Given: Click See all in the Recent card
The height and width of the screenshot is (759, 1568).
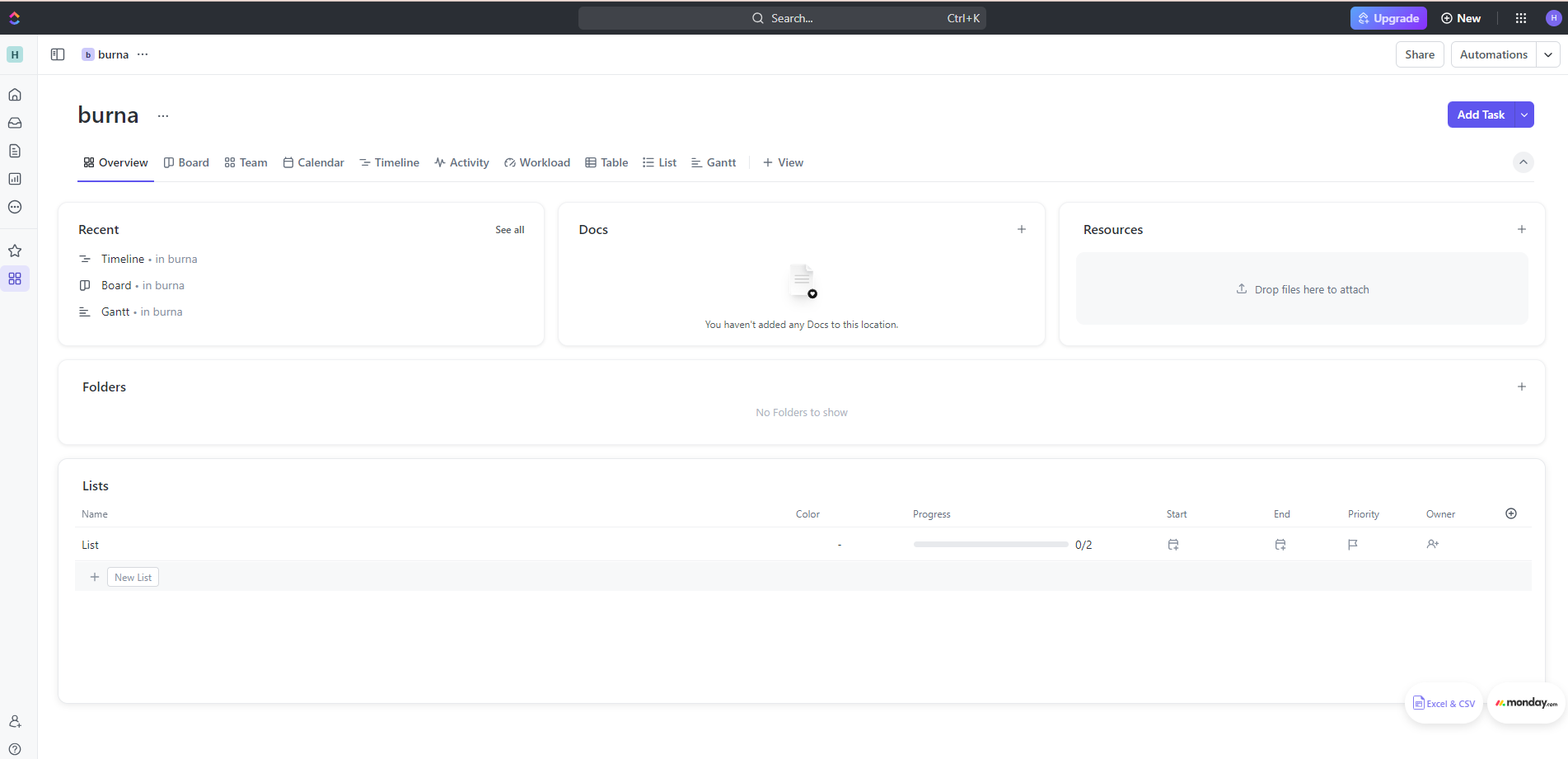Looking at the screenshot, I should (509, 230).
